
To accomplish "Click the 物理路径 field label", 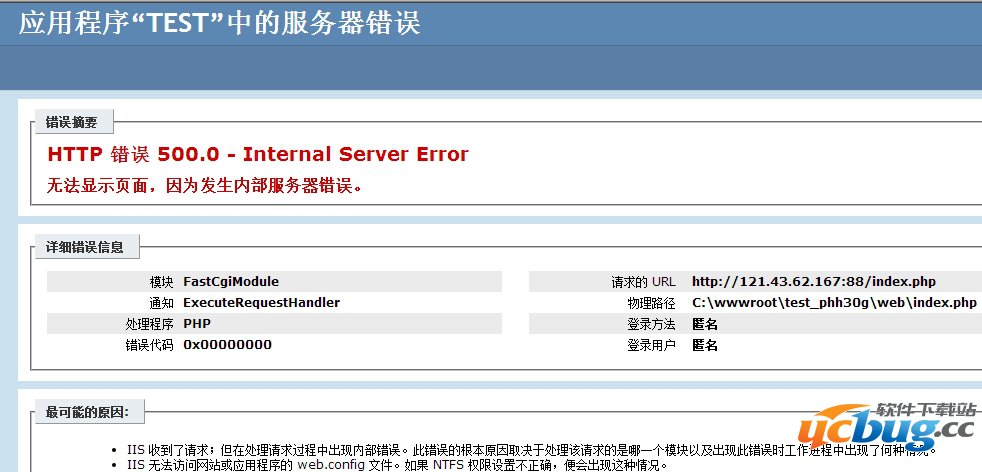I will [x=650, y=303].
